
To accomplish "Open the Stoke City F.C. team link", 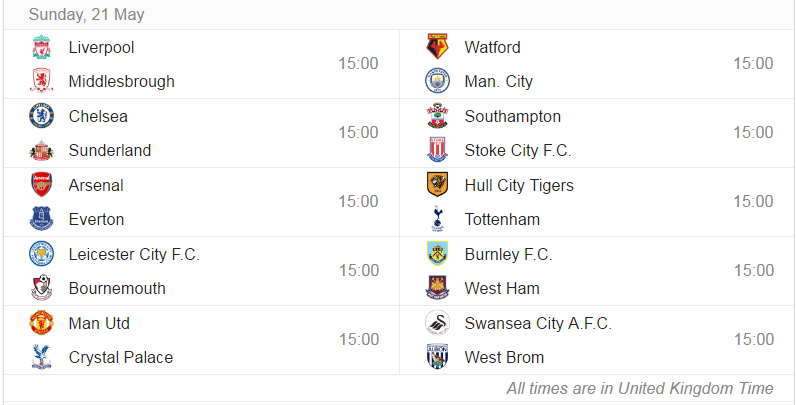I will (x=518, y=150).
